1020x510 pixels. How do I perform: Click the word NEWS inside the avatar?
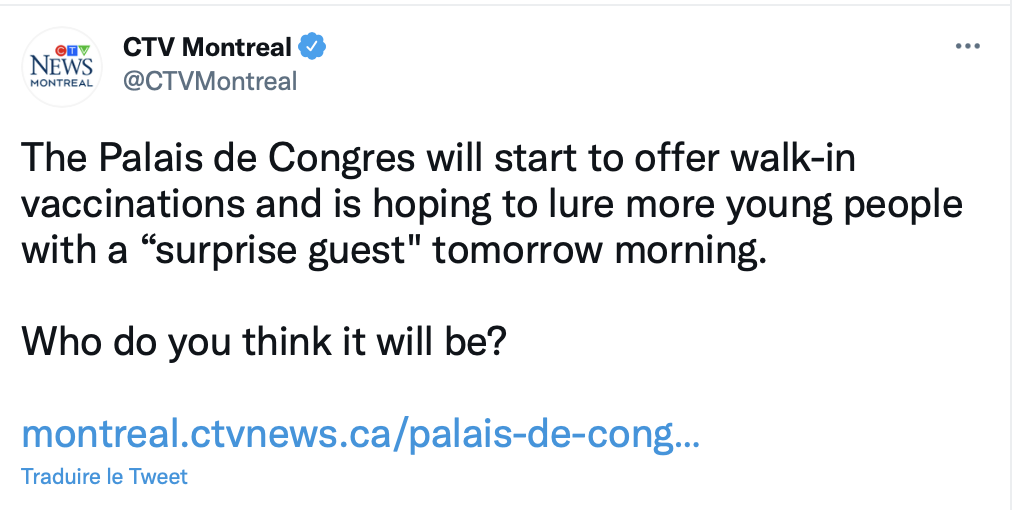click(x=62, y=66)
